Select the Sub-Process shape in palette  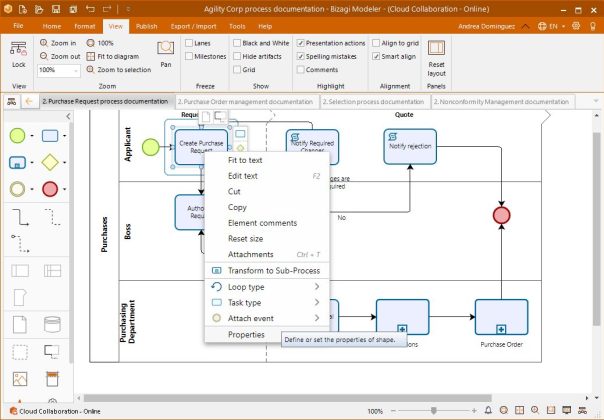[x=17, y=163]
